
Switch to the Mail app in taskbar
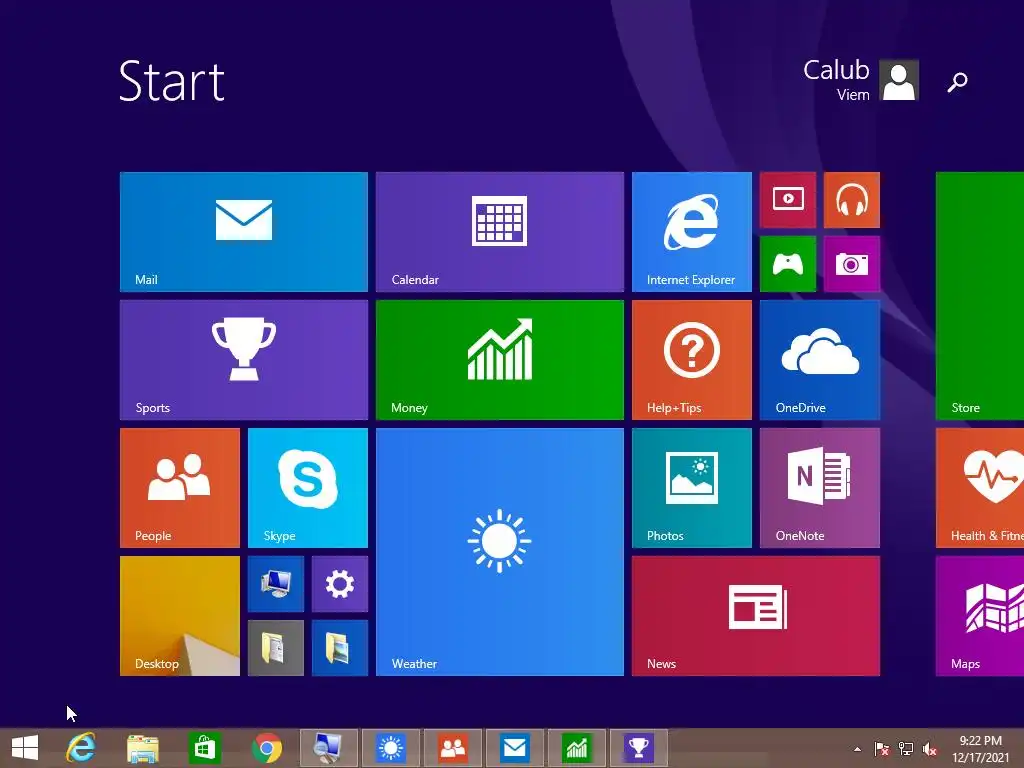pos(515,748)
